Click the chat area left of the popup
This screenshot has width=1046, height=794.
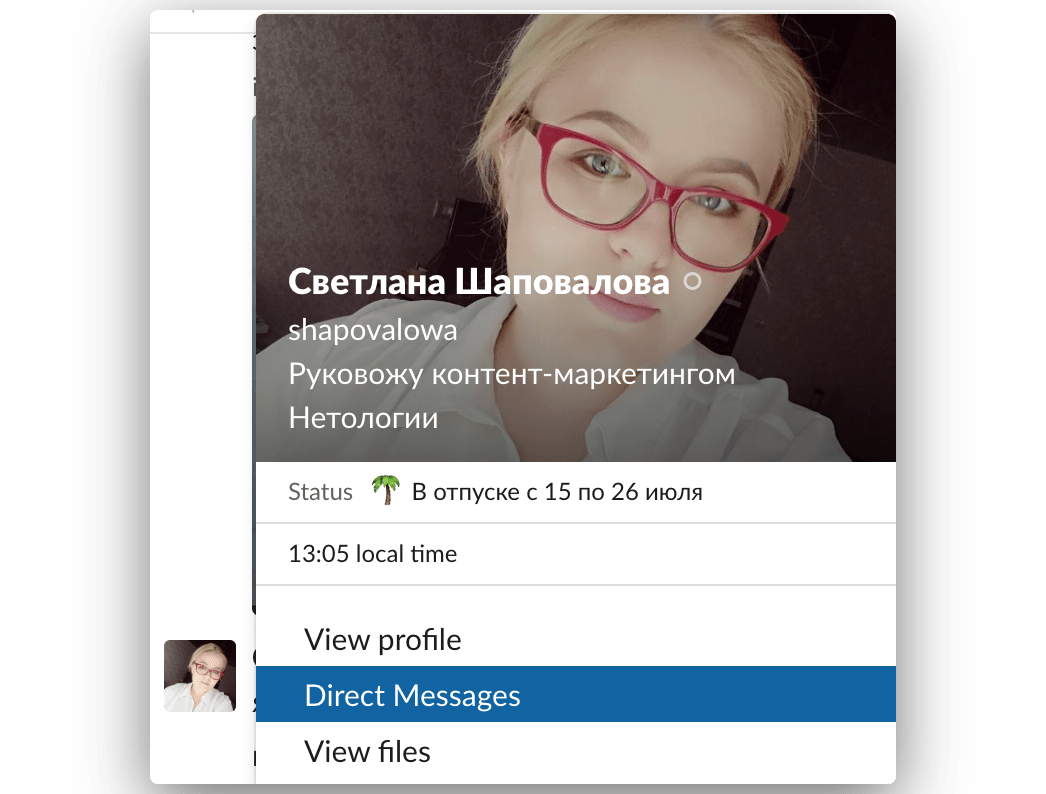click(x=200, y=400)
